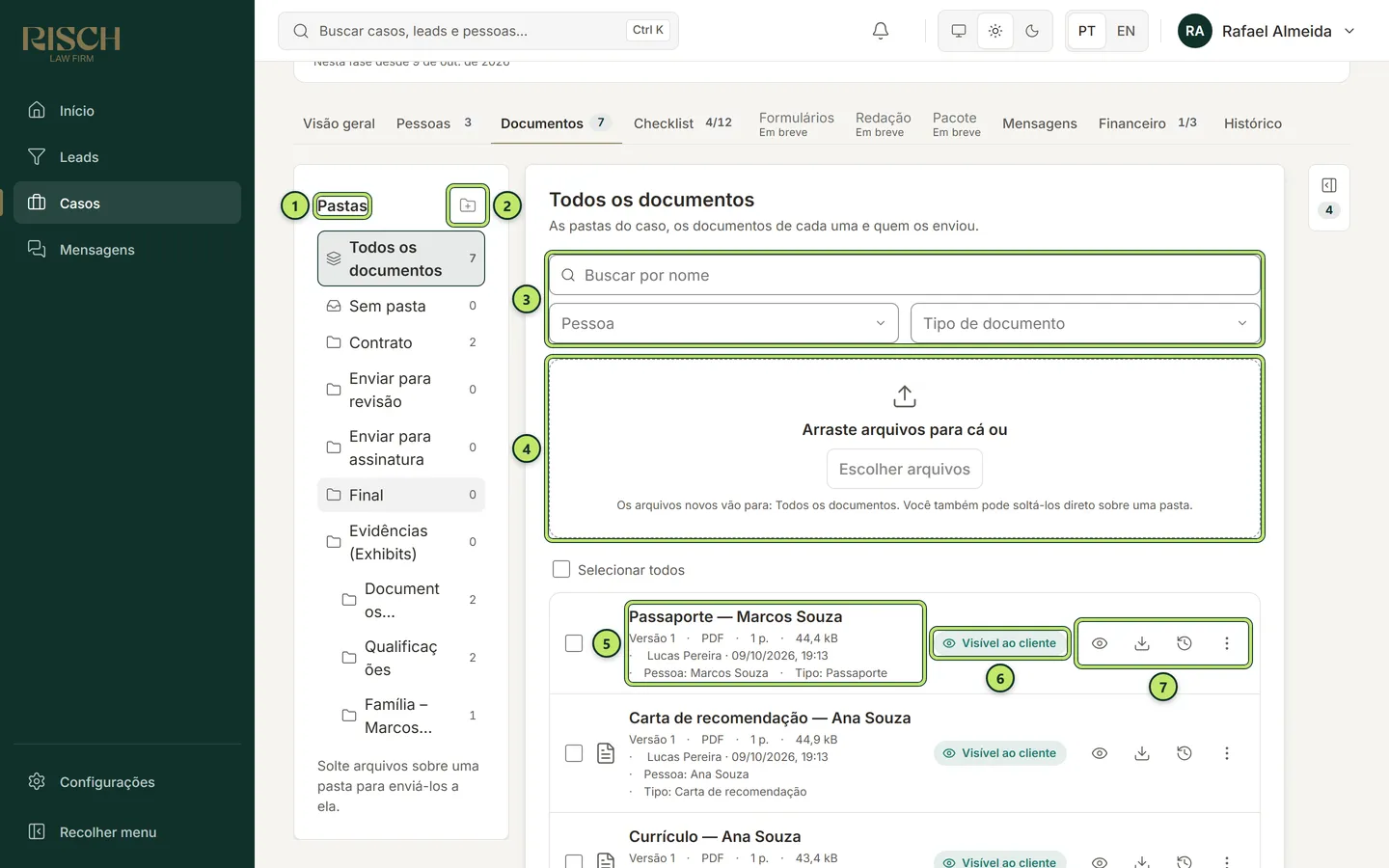Select the light theme sun icon
The image size is (1389, 868).
point(995,31)
